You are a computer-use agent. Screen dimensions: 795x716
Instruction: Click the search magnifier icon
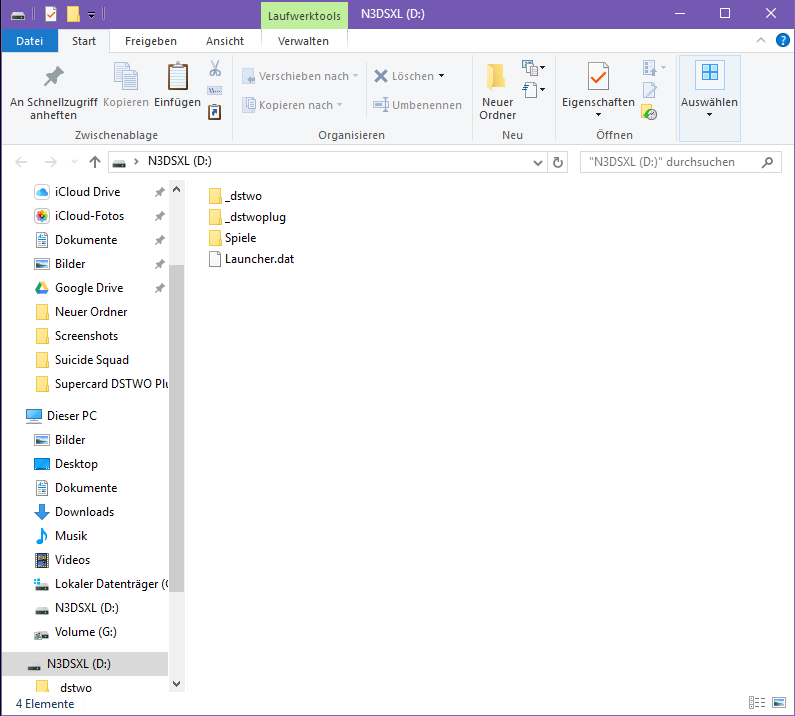767,162
